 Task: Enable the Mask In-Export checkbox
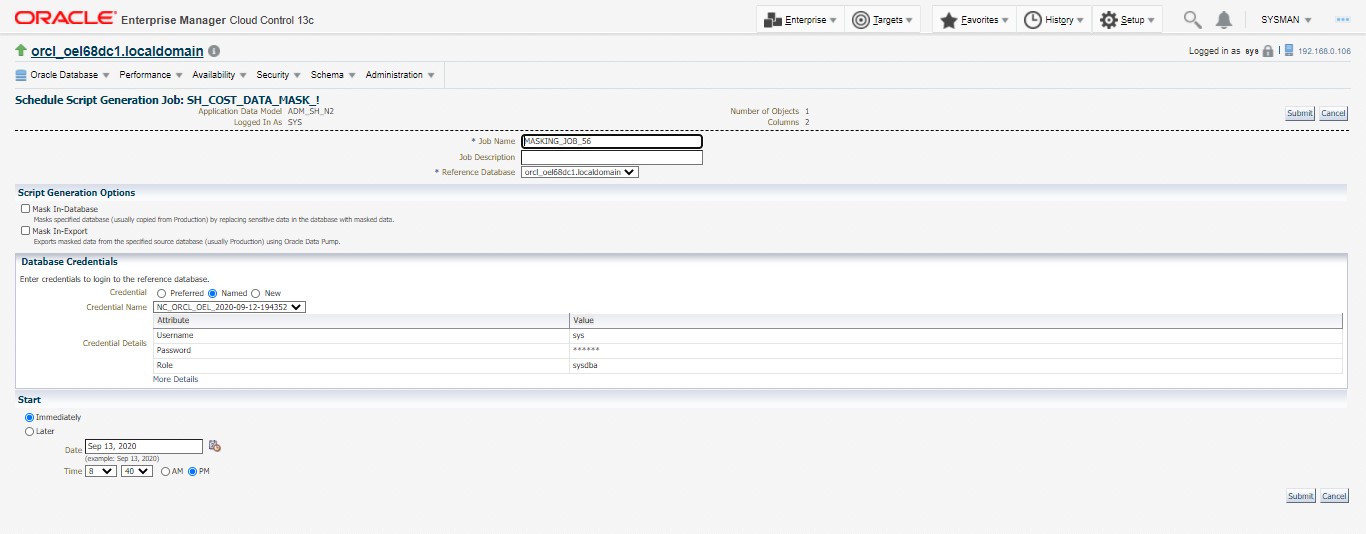25,231
